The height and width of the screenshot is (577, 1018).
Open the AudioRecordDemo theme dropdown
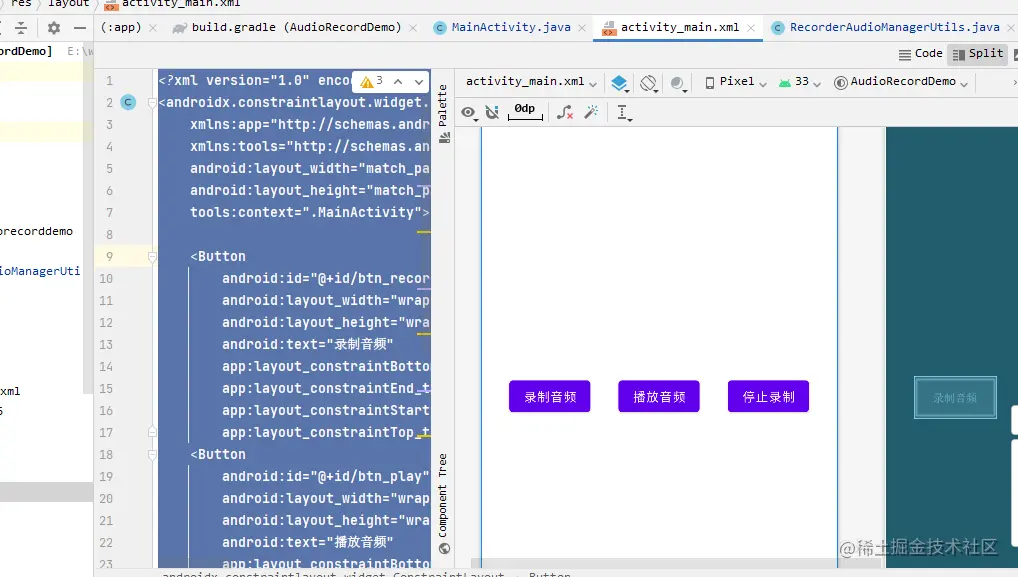901,82
